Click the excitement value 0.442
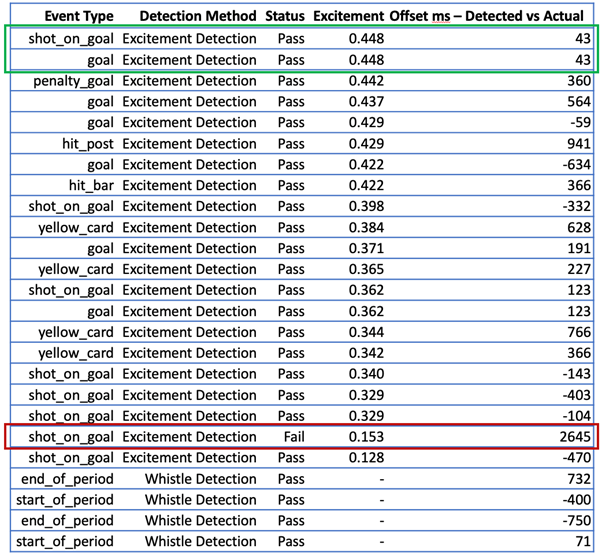 (x=366, y=81)
